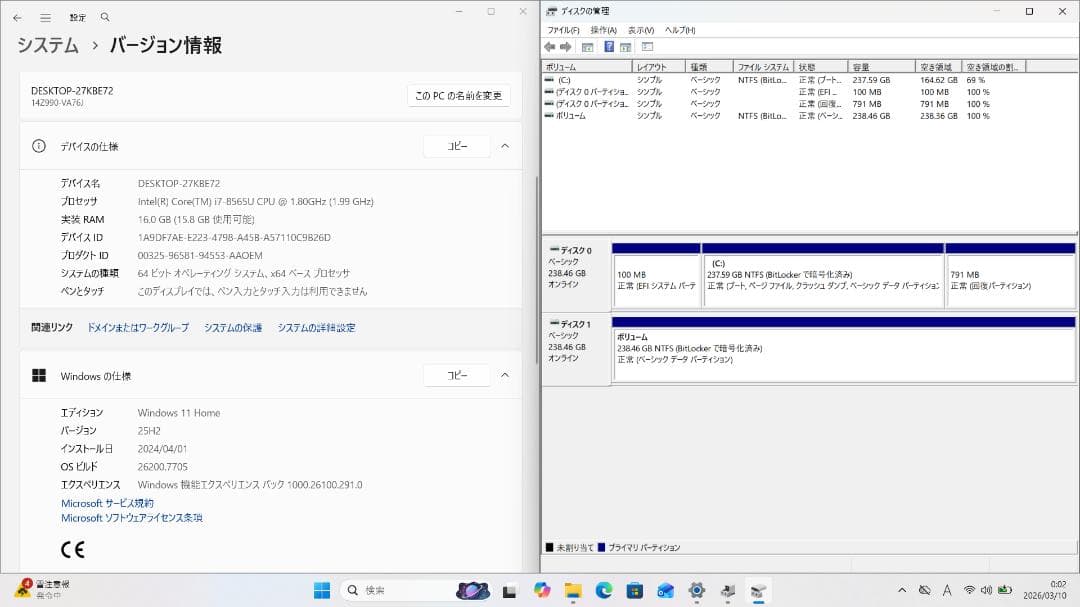Open the ファイル(F) menu

tap(563, 30)
